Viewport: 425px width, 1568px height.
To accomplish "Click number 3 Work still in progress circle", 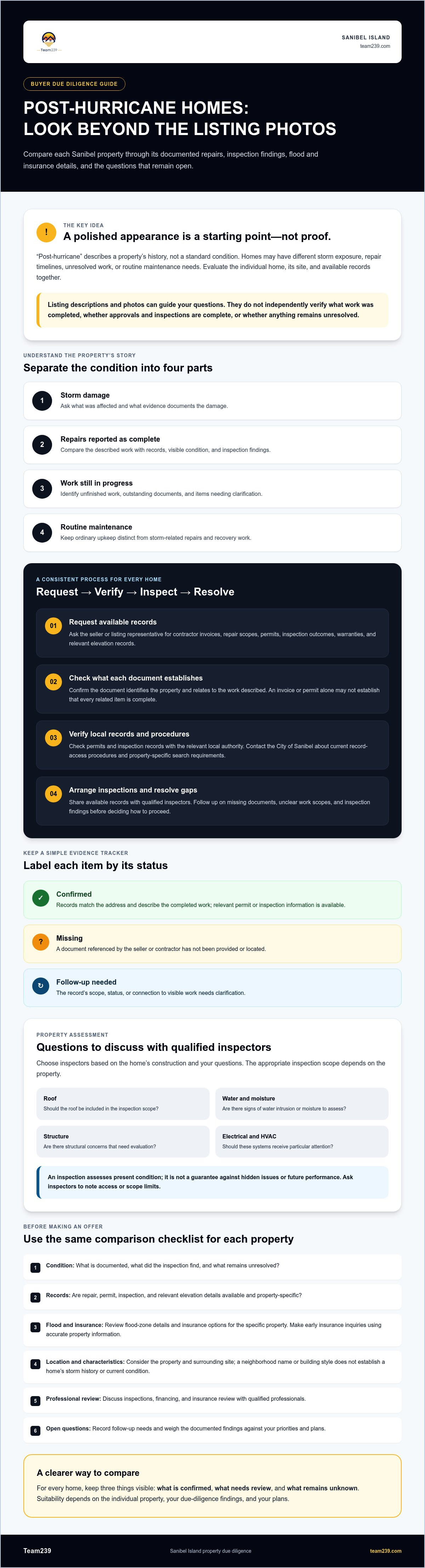I will [x=42, y=488].
